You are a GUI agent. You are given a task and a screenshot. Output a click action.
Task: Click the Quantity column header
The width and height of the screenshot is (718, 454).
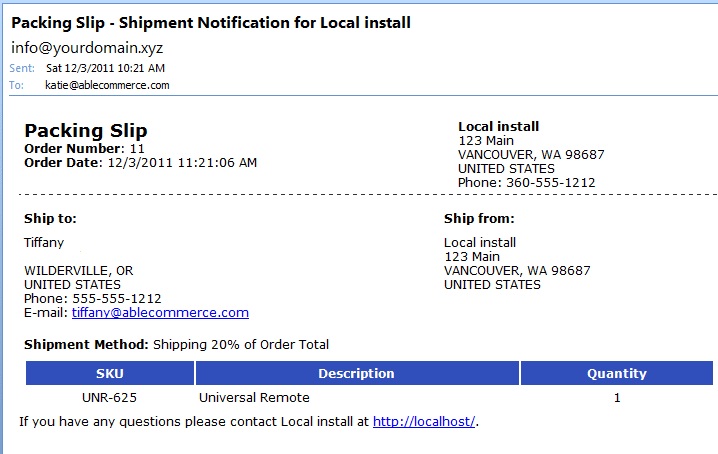pos(616,373)
